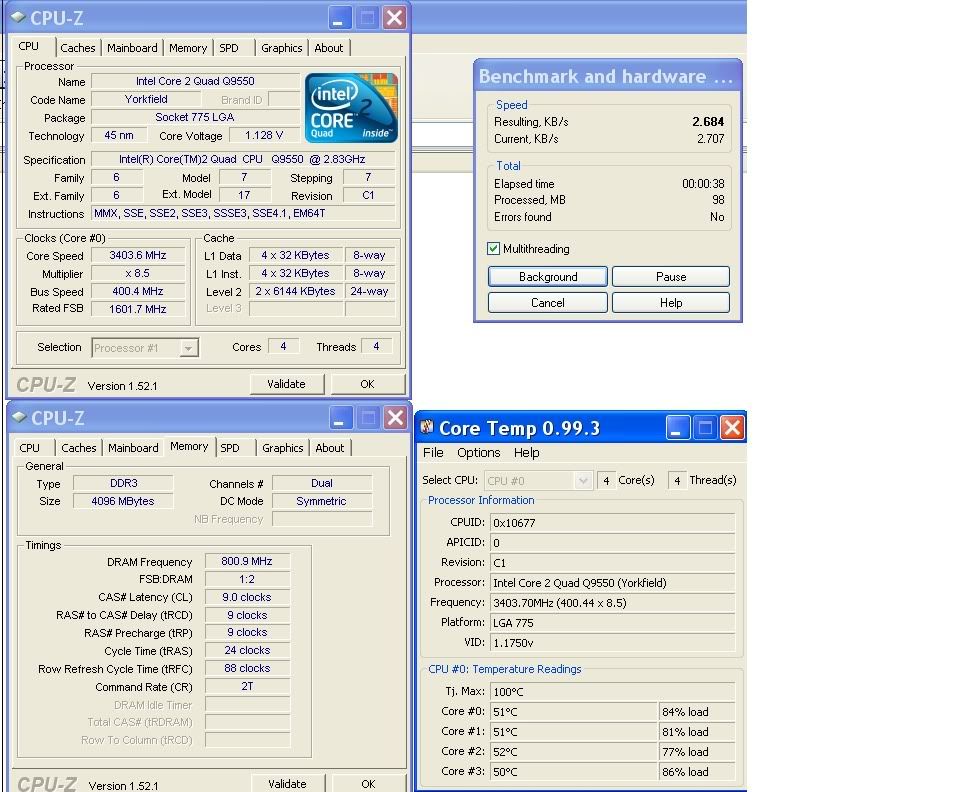The width and height of the screenshot is (960, 792).
Task: Maximize the Core Temp window
Action: [705, 427]
